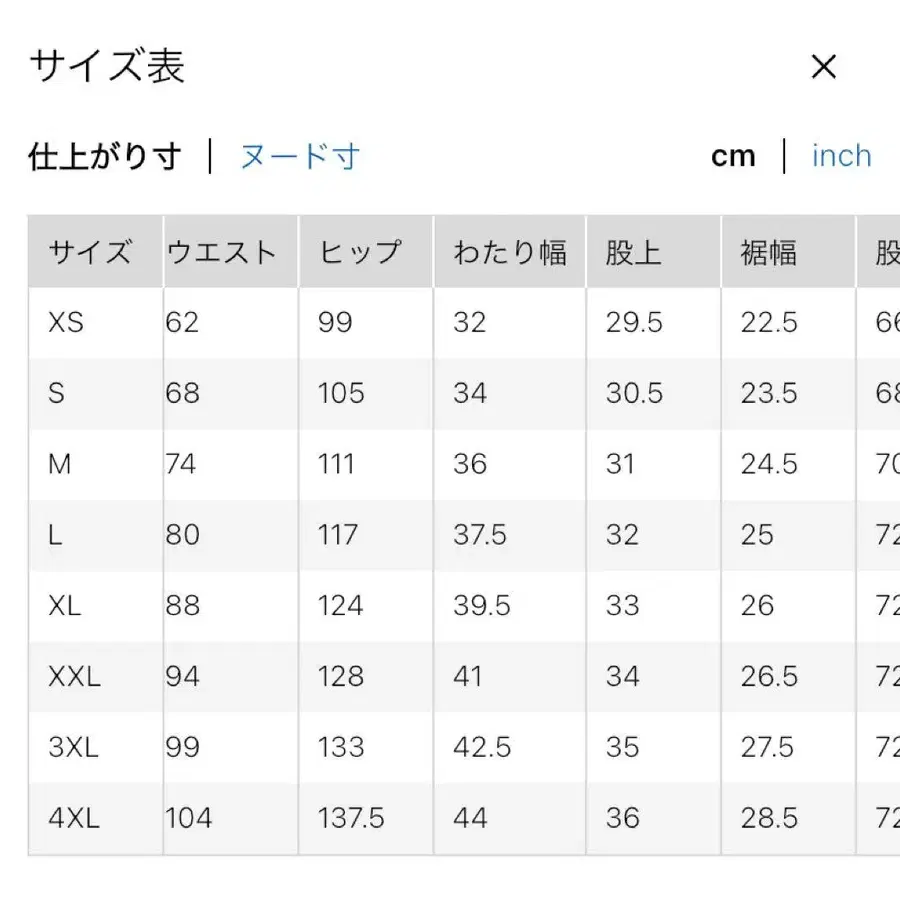This screenshot has width=900, height=900.
Task: Select the L size row label
Action: tap(55, 535)
